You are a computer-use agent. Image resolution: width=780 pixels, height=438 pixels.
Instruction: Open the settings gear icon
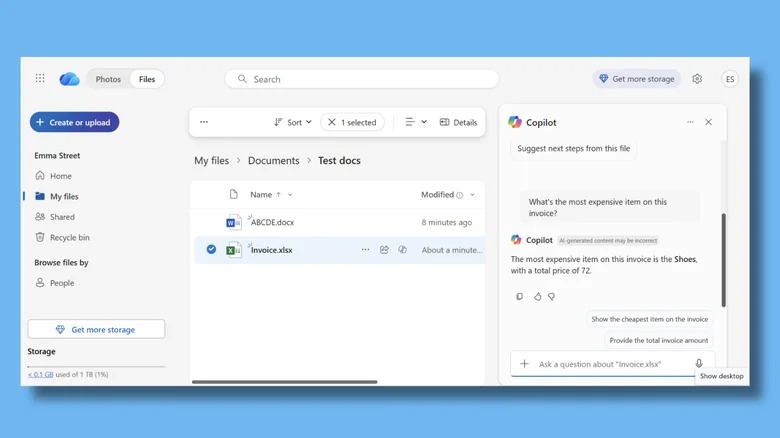point(697,79)
